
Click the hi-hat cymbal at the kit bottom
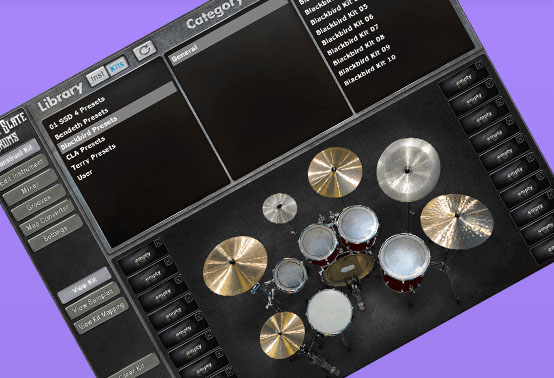[282, 335]
